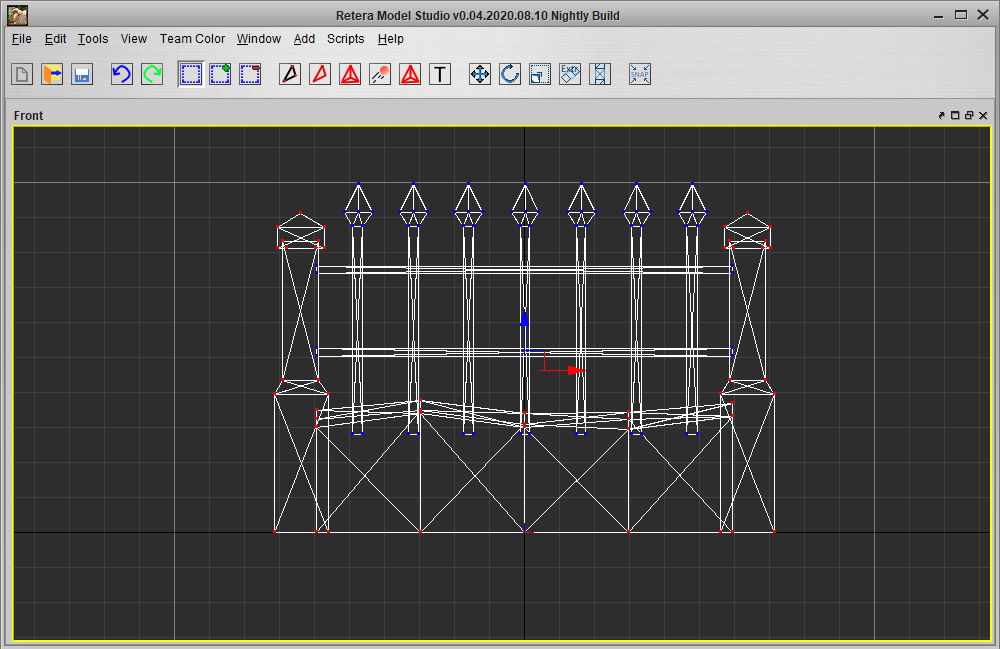Undo the last action

point(122,74)
